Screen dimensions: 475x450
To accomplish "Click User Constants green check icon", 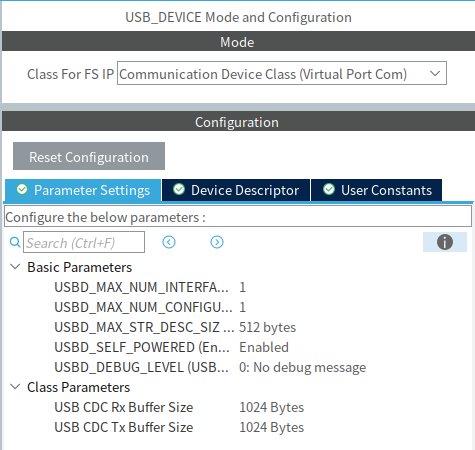I will (x=329, y=189).
